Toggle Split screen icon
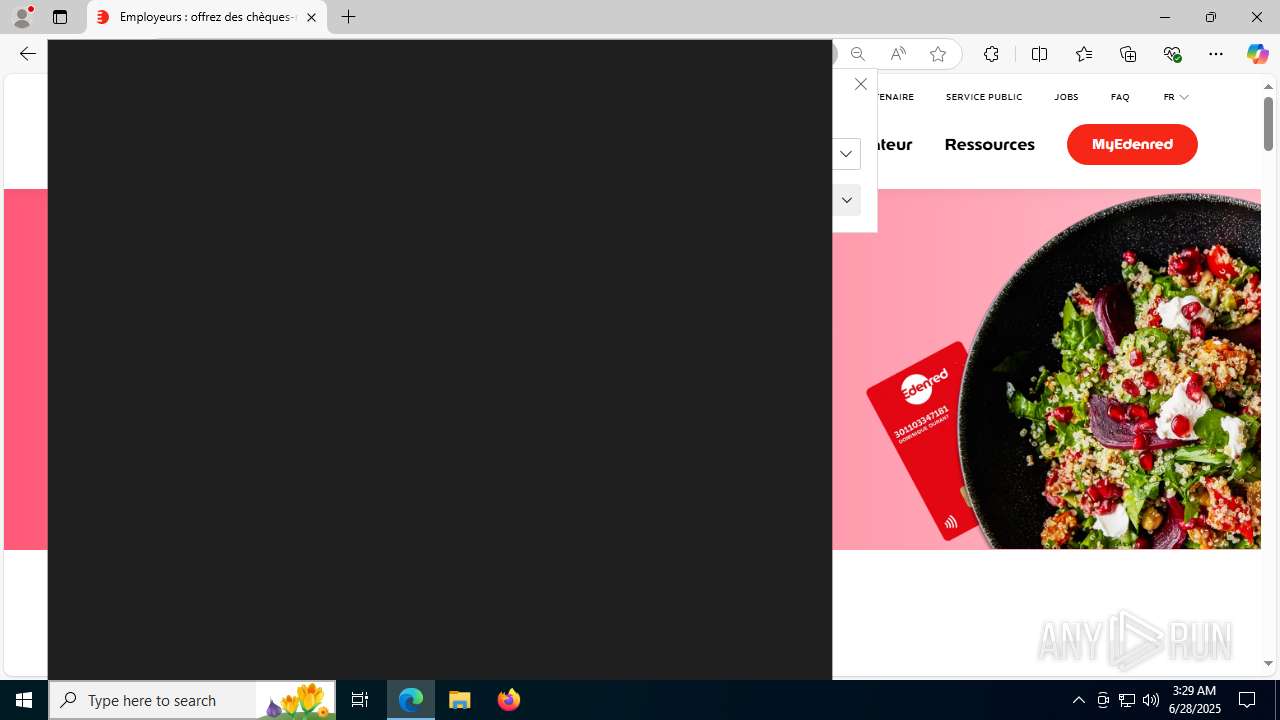Screen dimensions: 1280x720 point(1039,54)
